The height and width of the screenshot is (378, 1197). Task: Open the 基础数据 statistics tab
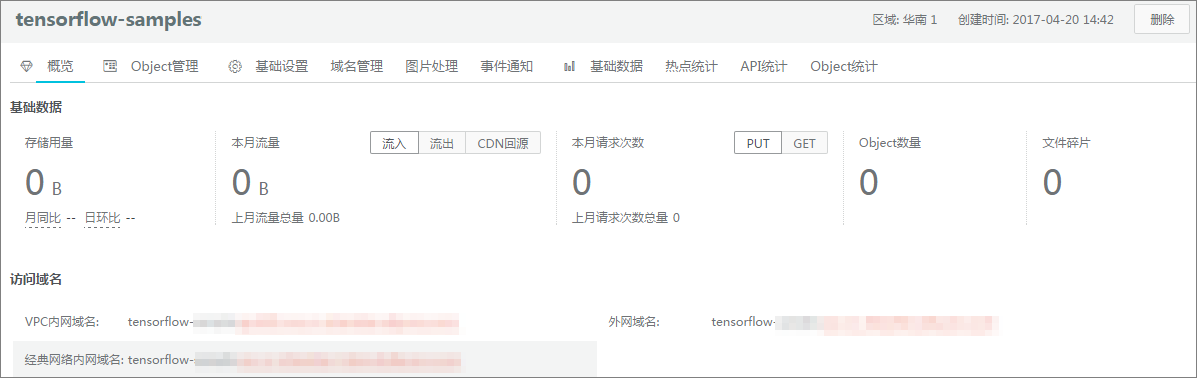616,66
